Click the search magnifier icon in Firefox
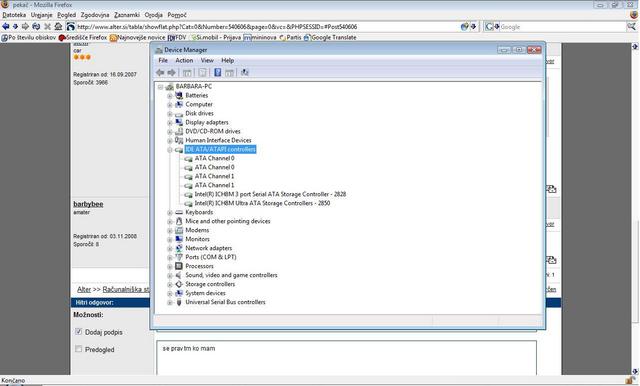Viewport: 640px width, 386px height. (631, 27)
